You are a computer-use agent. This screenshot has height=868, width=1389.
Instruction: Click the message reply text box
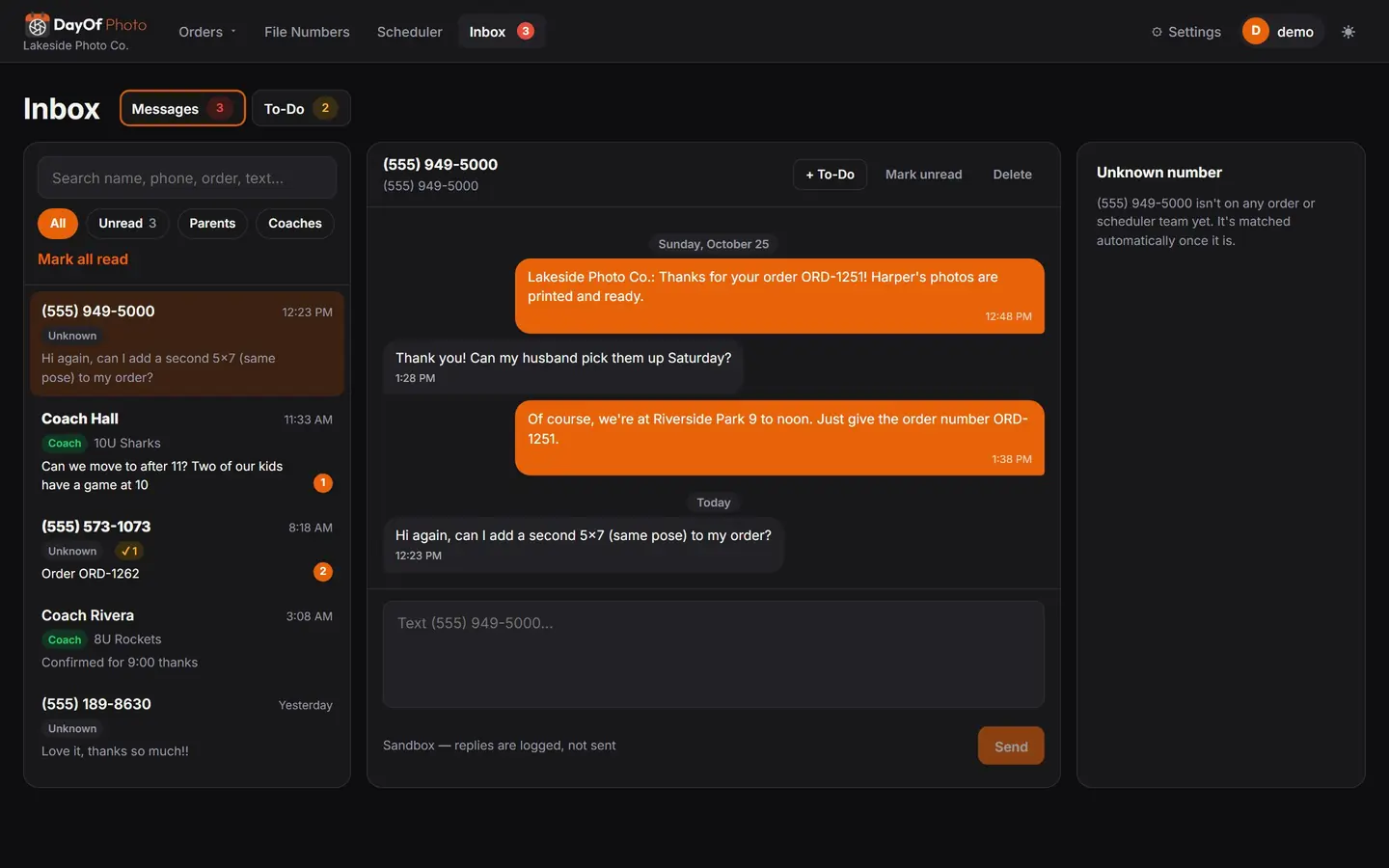pyautogui.click(x=714, y=655)
